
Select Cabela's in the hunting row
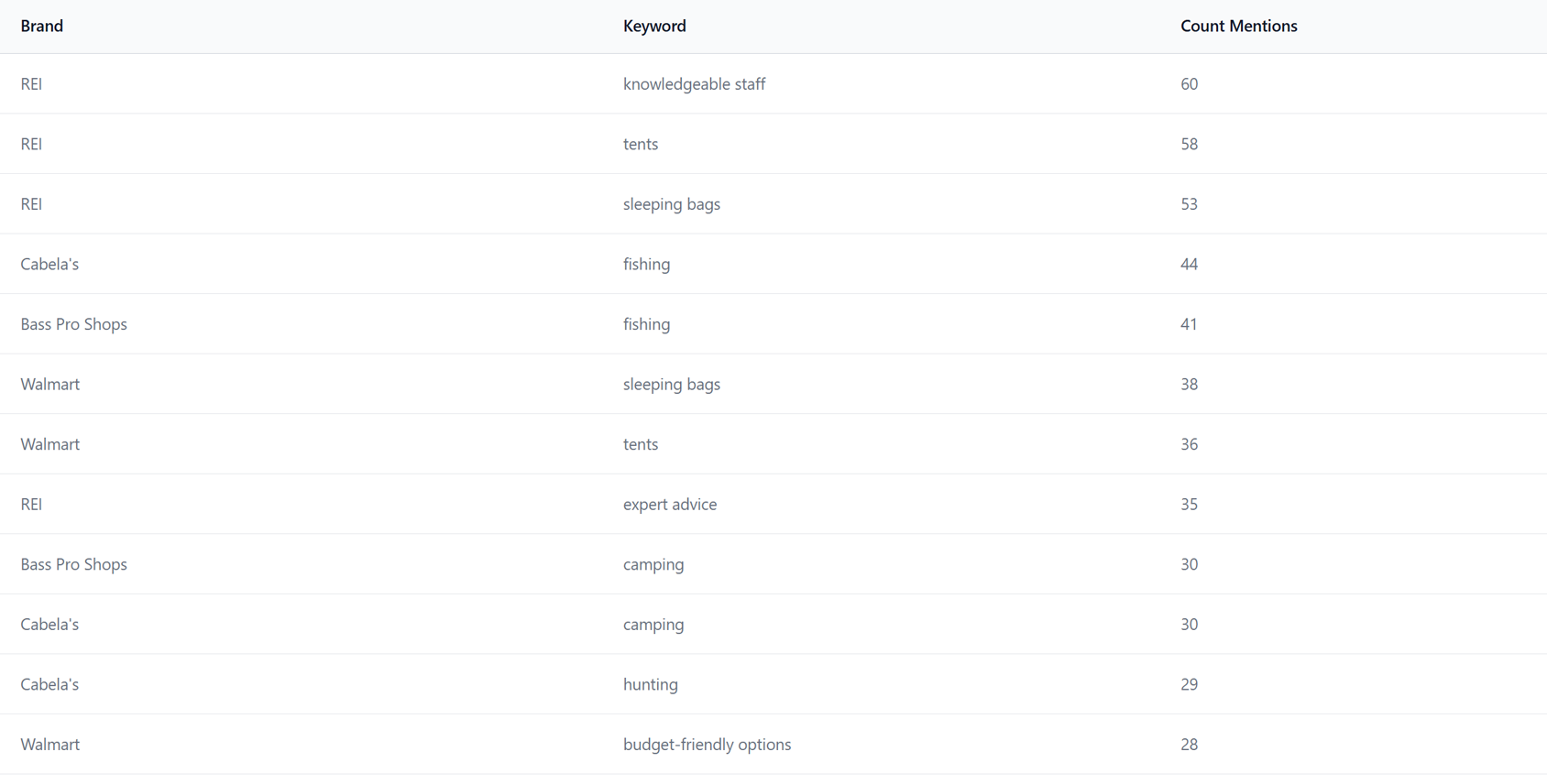point(49,685)
